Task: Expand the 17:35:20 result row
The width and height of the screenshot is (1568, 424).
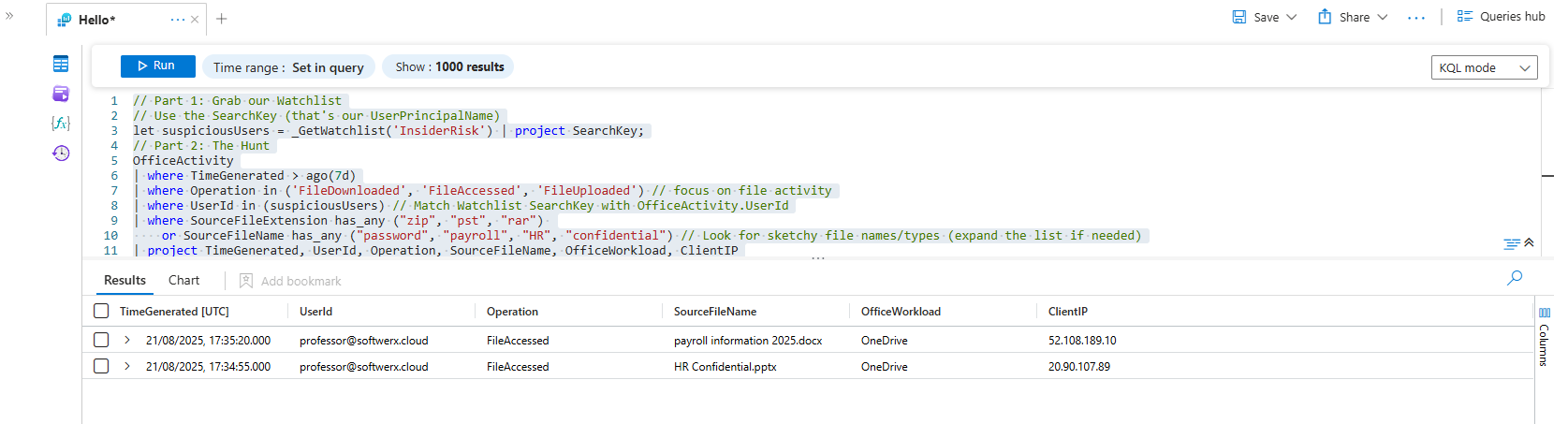Action: [127, 340]
